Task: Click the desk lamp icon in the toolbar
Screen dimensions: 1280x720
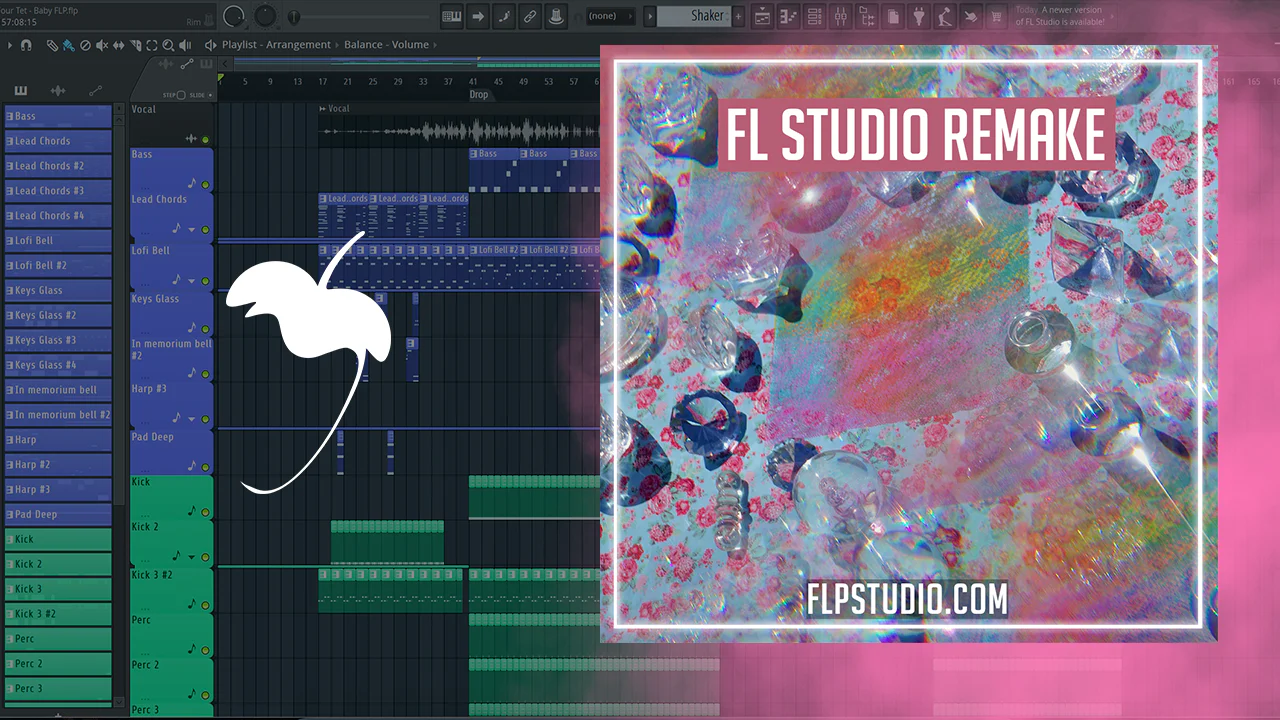Action: point(945,16)
